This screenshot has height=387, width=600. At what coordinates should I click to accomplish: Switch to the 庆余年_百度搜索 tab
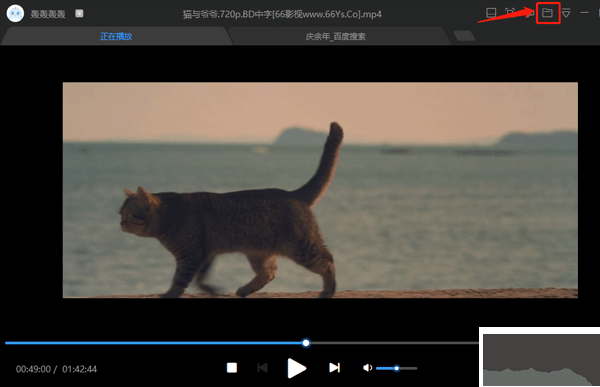(336, 37)
